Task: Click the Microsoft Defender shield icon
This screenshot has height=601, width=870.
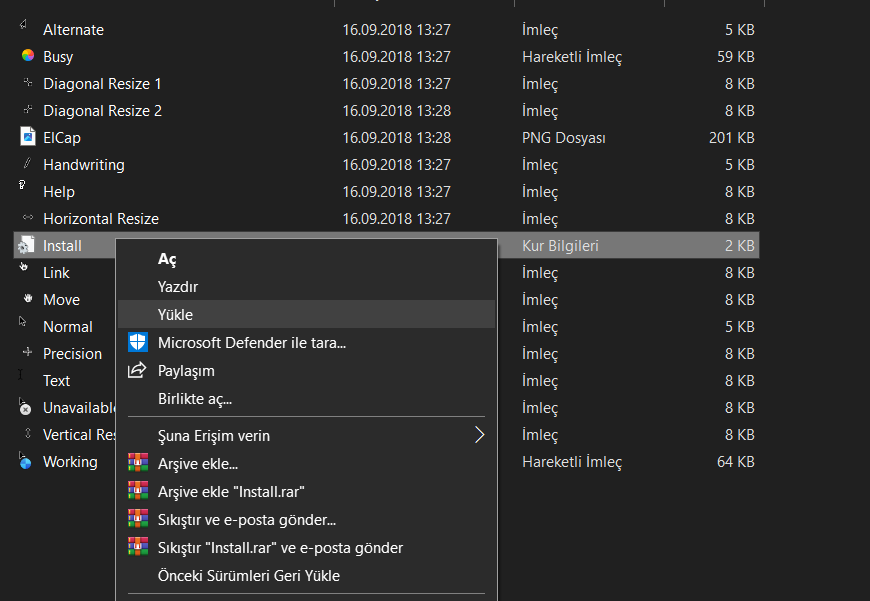Action: click(138, 343)
